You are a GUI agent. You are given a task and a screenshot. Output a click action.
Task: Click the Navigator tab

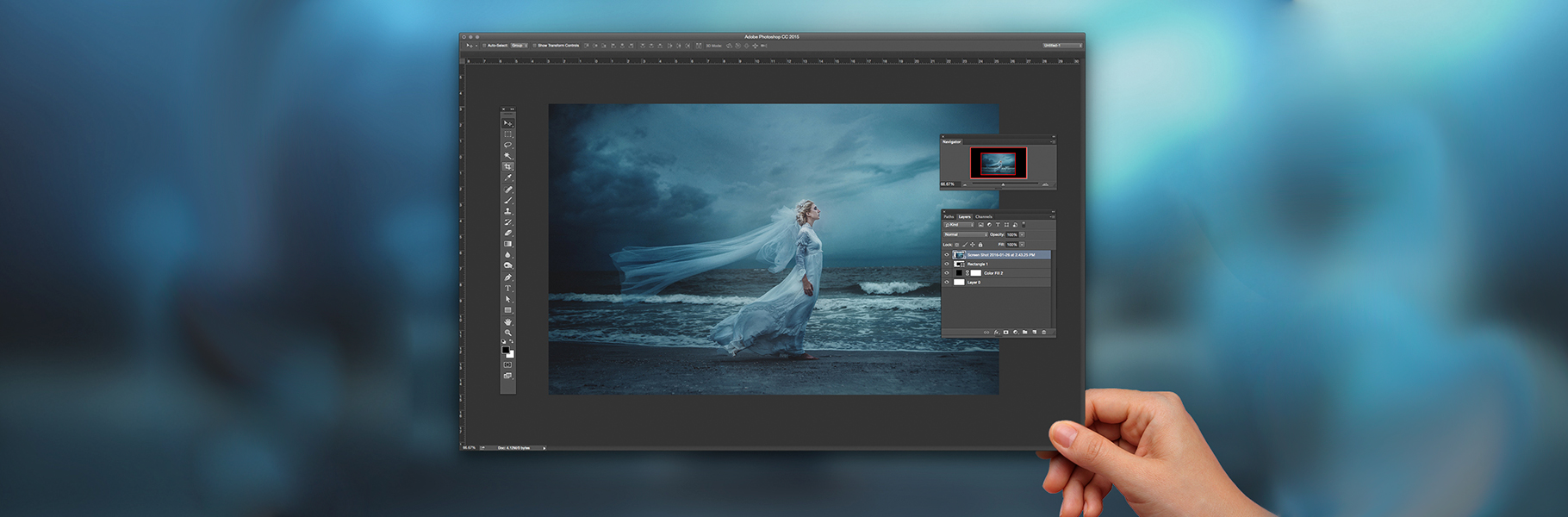point(951,141)
